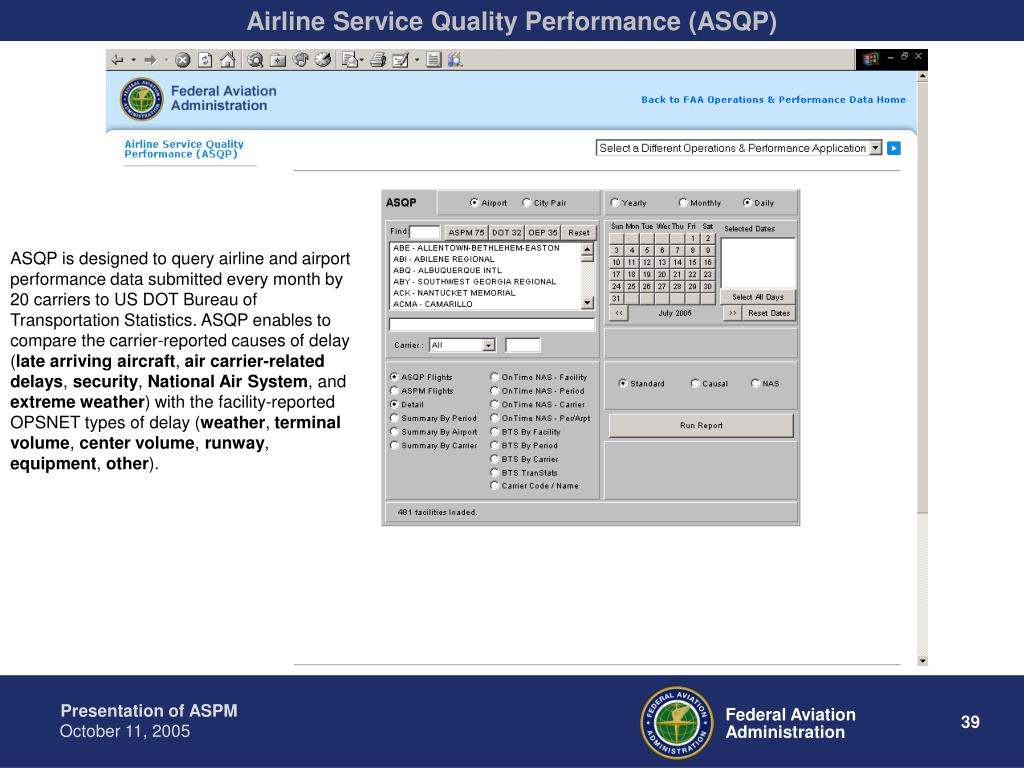Open Back to FAA Operations Data Home link
Viewport: 1024px width, 768px height.
[x=773, y=100]
